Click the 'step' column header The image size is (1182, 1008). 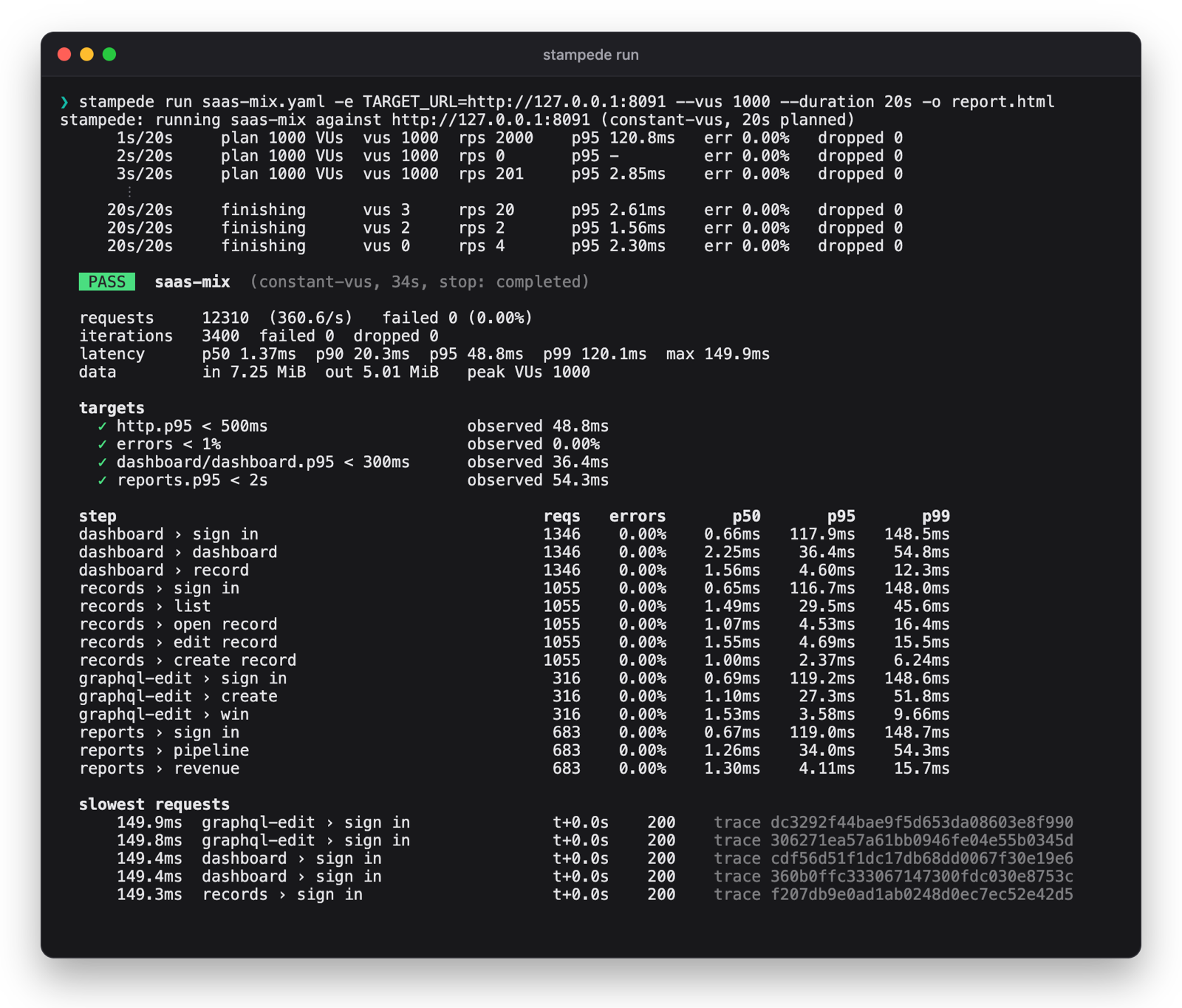98,516
